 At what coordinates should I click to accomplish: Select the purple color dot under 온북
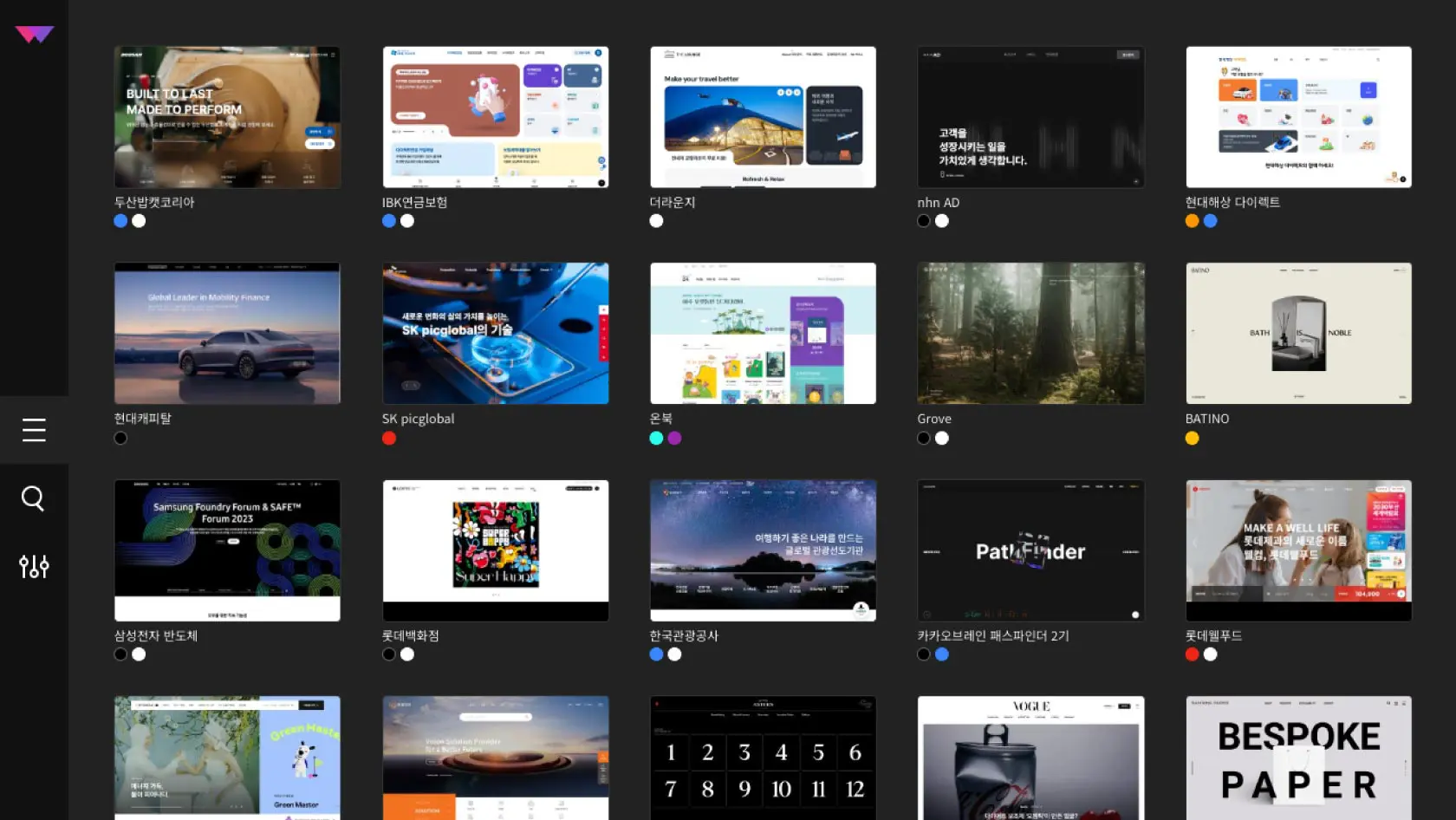click(674, 438)
